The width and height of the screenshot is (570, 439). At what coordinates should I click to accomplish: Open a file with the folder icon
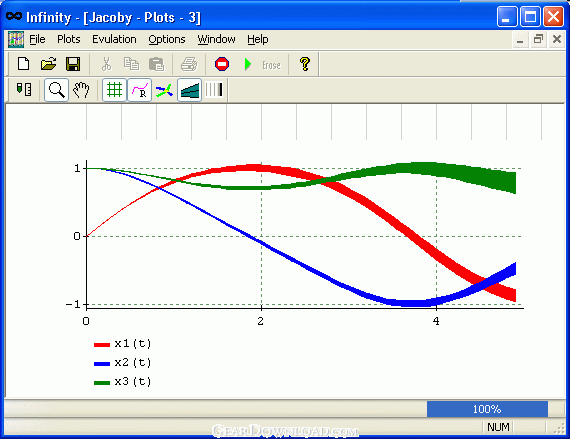48,64
